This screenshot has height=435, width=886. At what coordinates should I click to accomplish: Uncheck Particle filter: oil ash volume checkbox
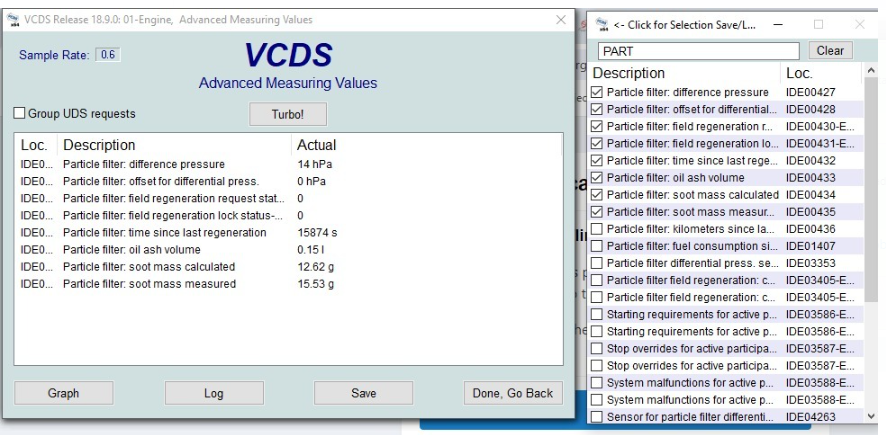(x=597, y=177)
